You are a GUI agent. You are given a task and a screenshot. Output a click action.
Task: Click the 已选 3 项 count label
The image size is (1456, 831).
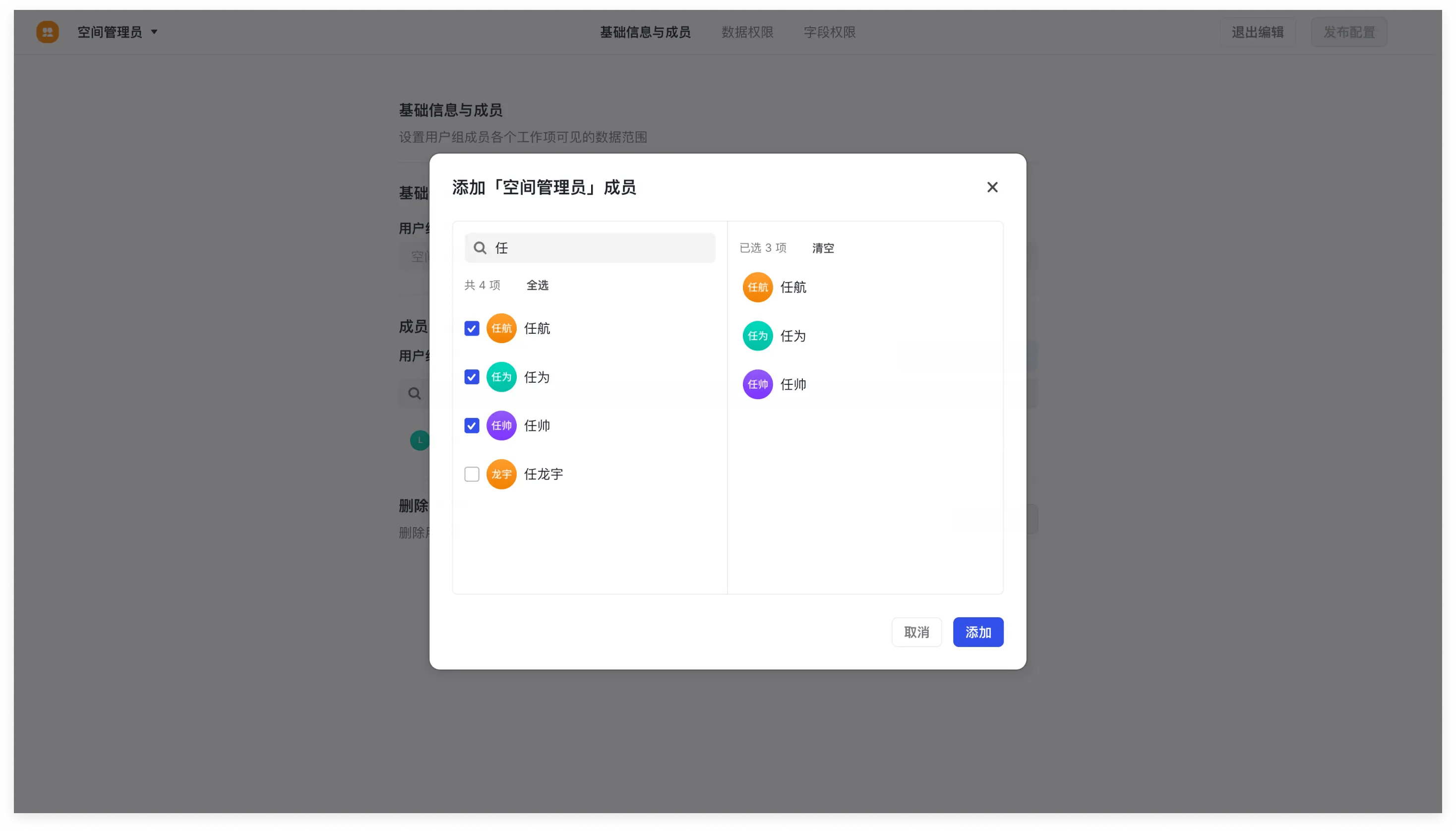tap(763, 248)
